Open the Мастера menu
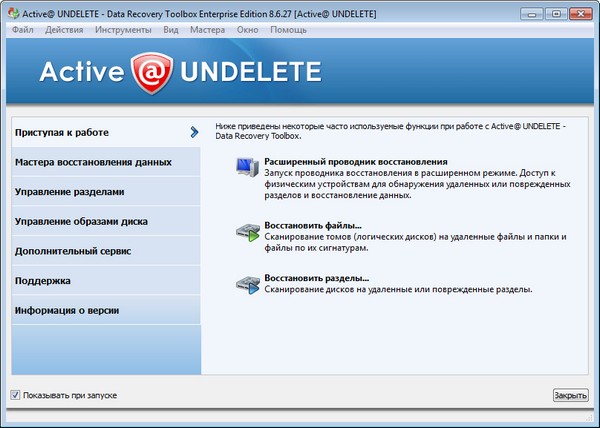The image size is (600, 428). click(209, 30)
